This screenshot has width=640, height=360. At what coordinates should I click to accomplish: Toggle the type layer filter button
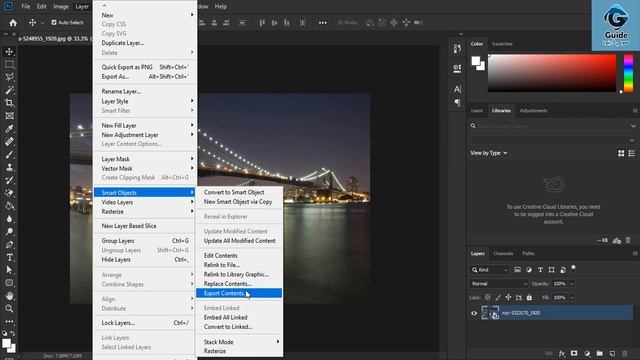540,270
